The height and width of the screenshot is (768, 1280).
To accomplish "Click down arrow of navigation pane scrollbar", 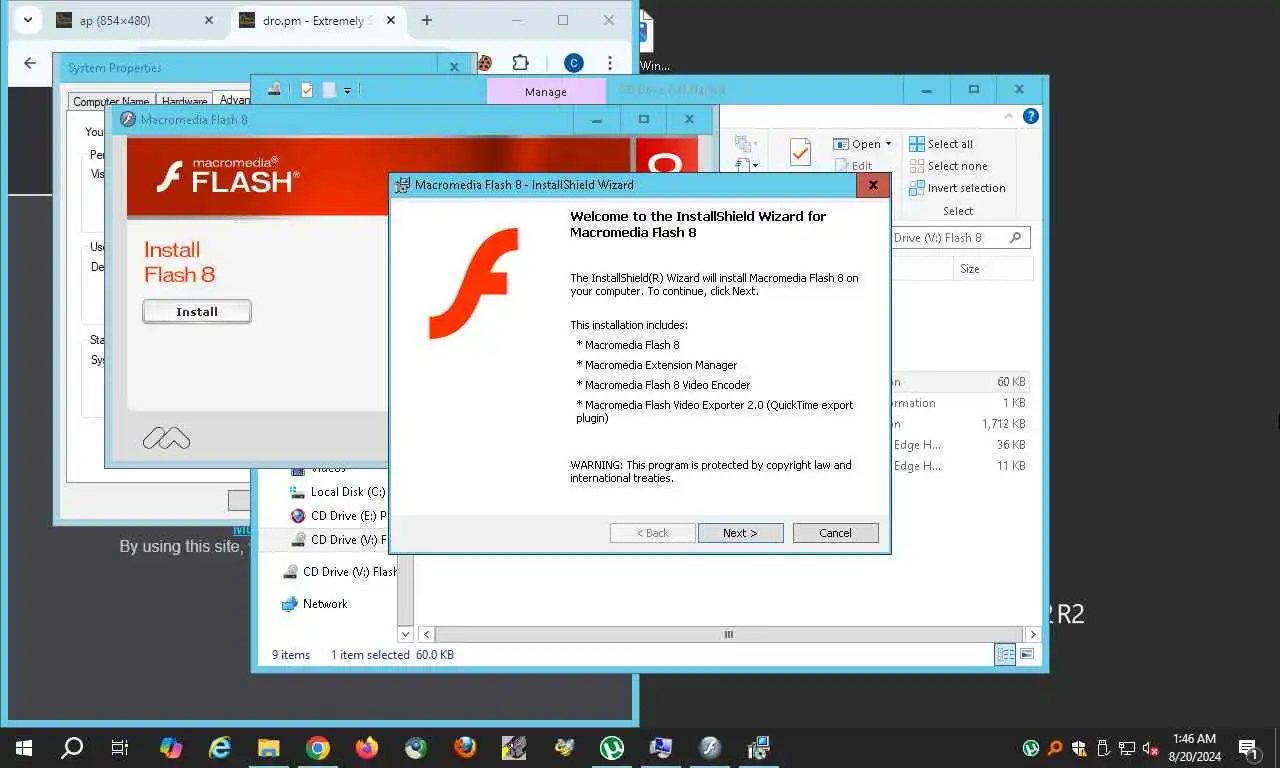I will coord(405,634).
